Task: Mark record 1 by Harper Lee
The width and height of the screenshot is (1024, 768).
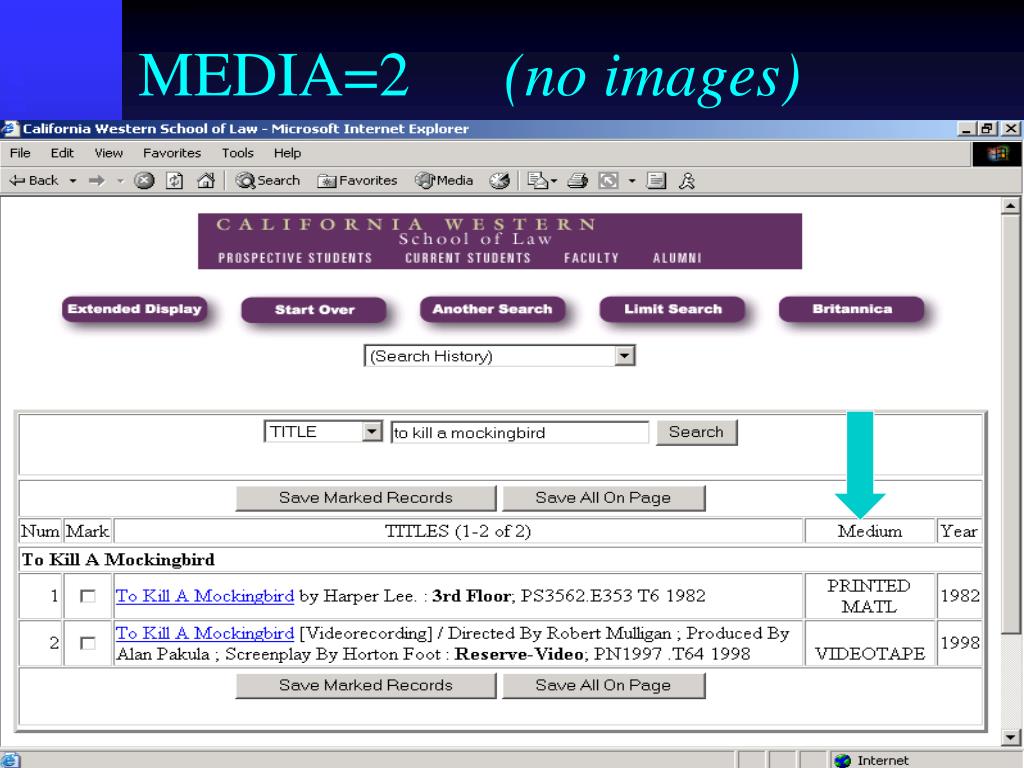Action: [87, 596]
